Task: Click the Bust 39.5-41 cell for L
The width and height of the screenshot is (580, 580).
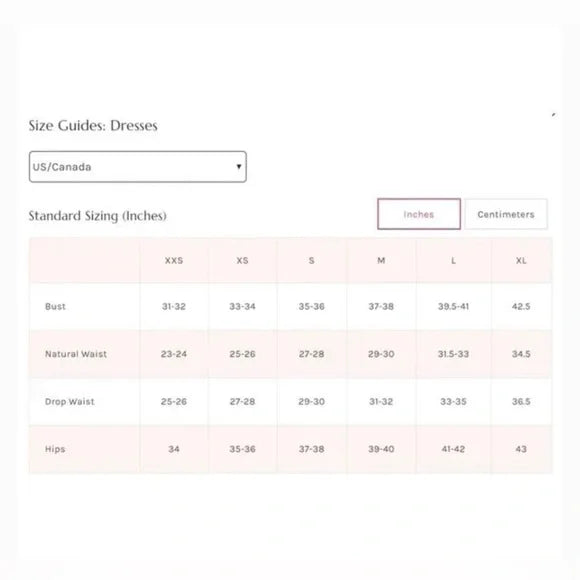Action: point(453,306)
